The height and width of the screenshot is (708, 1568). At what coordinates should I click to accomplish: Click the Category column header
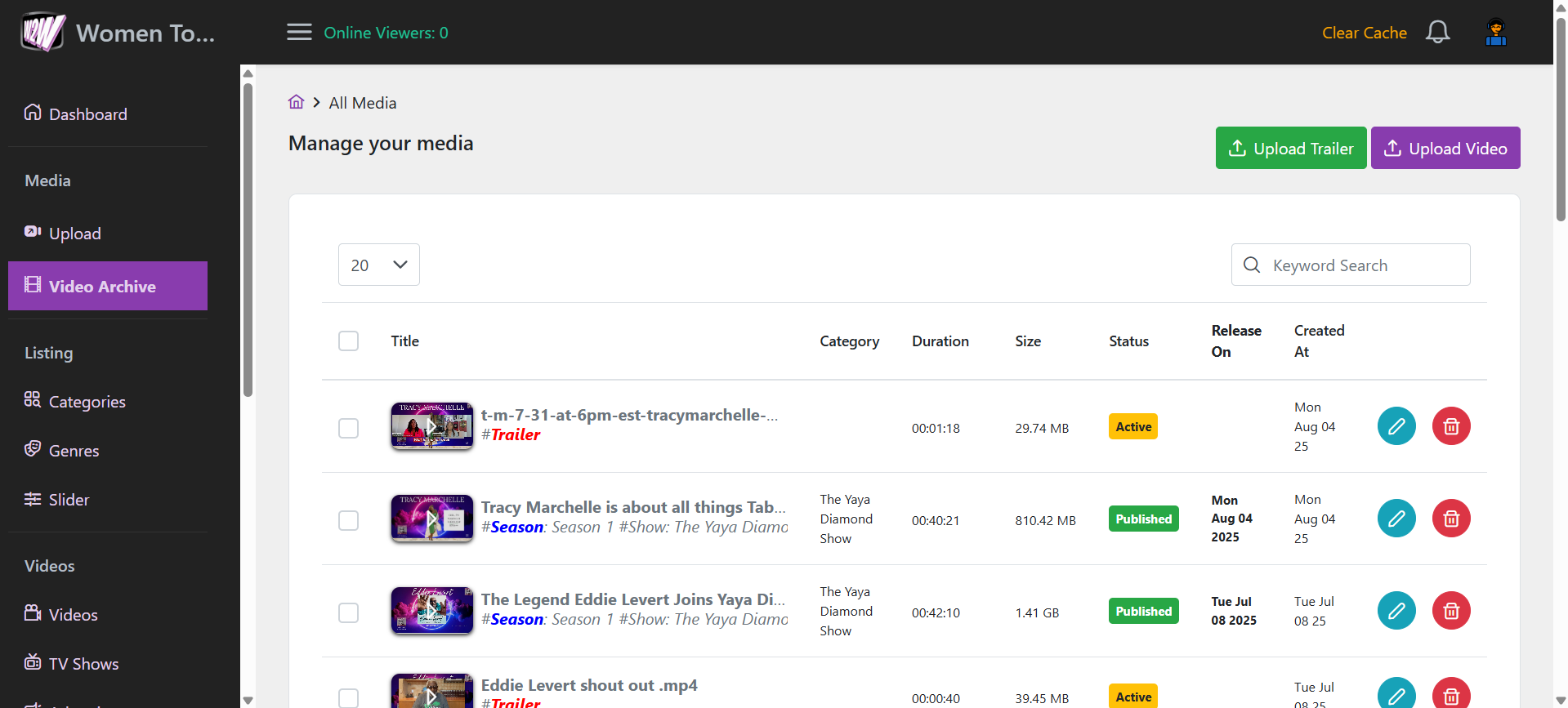(850, 341)
